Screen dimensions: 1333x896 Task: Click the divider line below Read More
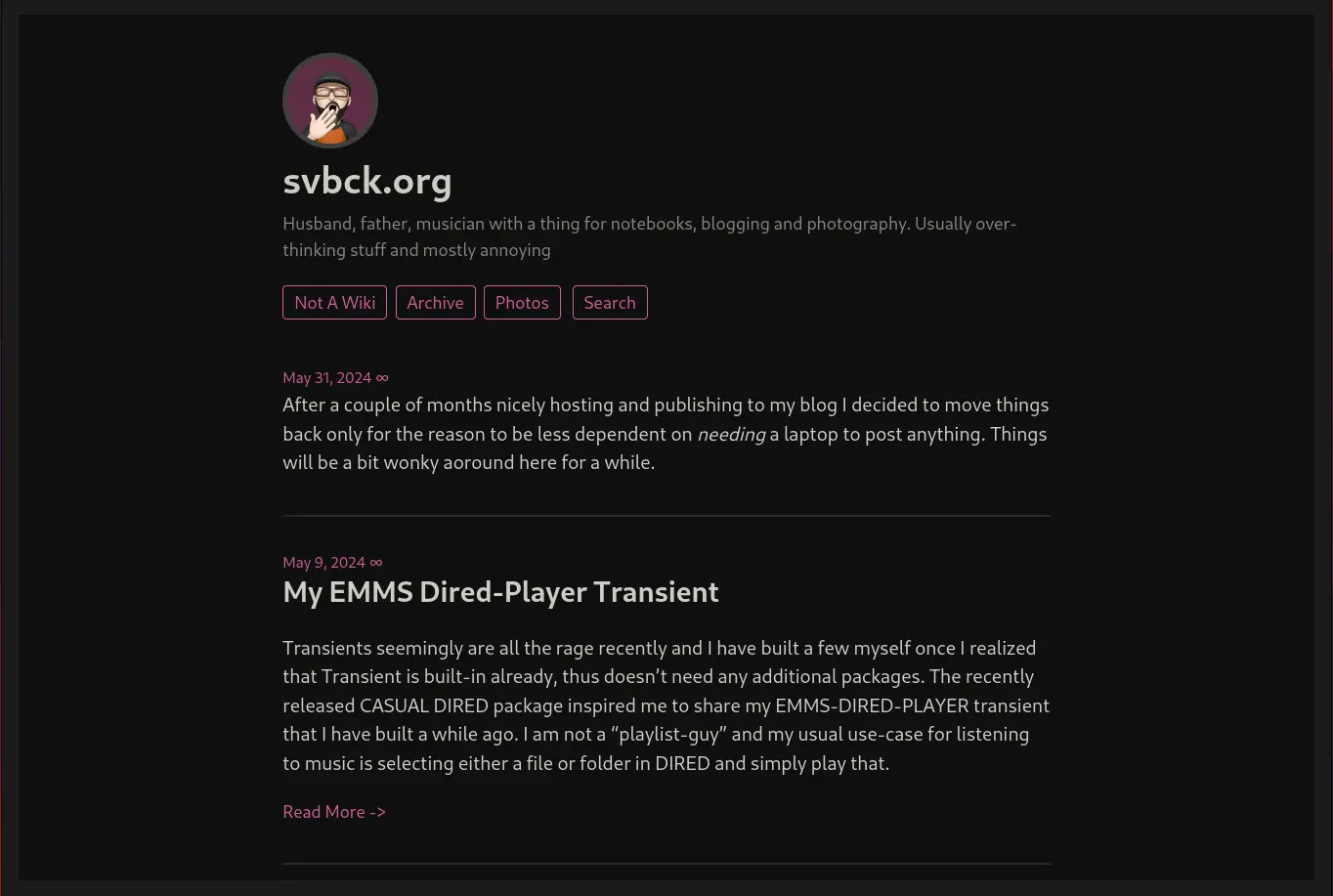(x=666, y=864)
